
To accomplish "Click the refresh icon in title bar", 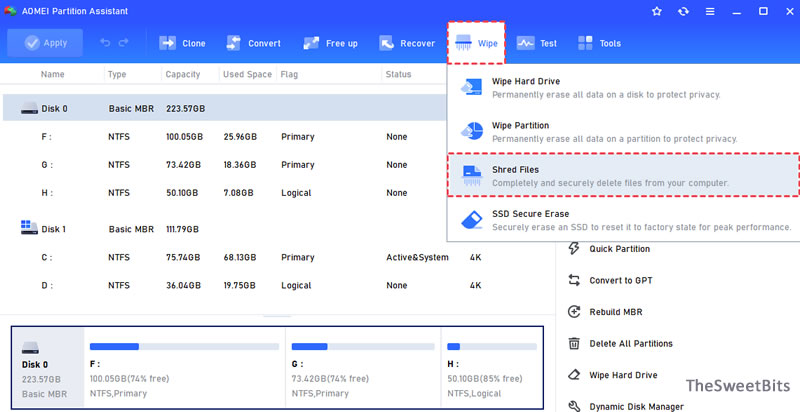I will (684, 11).
